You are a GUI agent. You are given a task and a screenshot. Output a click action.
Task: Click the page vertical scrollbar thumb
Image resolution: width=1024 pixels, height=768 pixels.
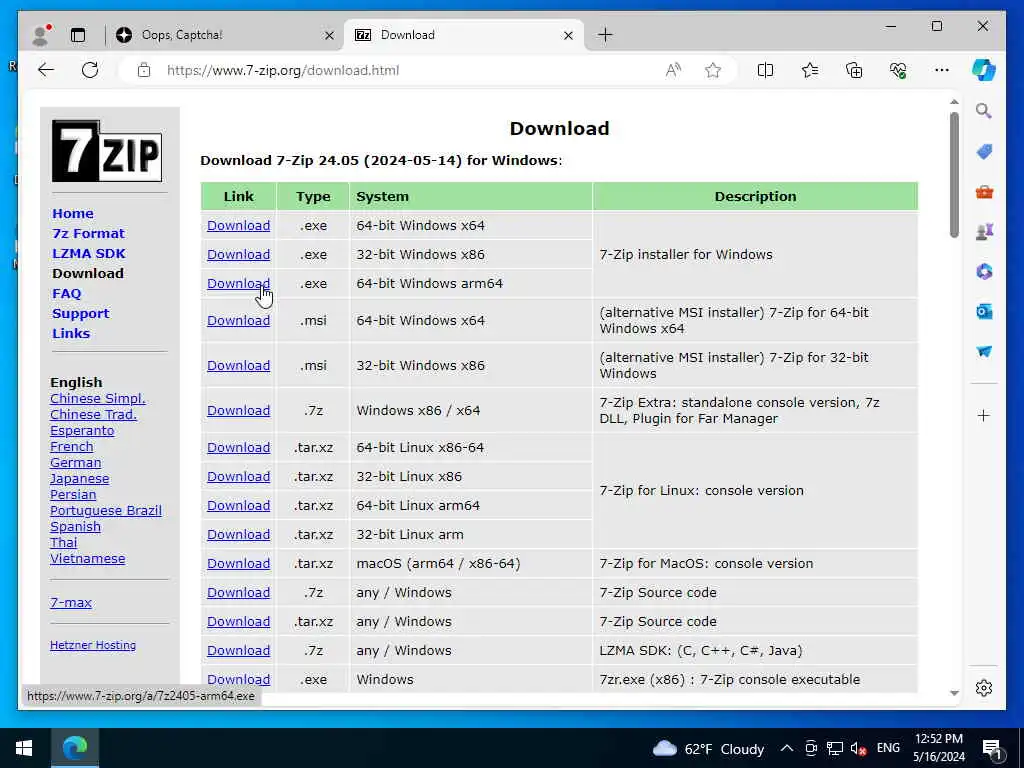point(954,175)
